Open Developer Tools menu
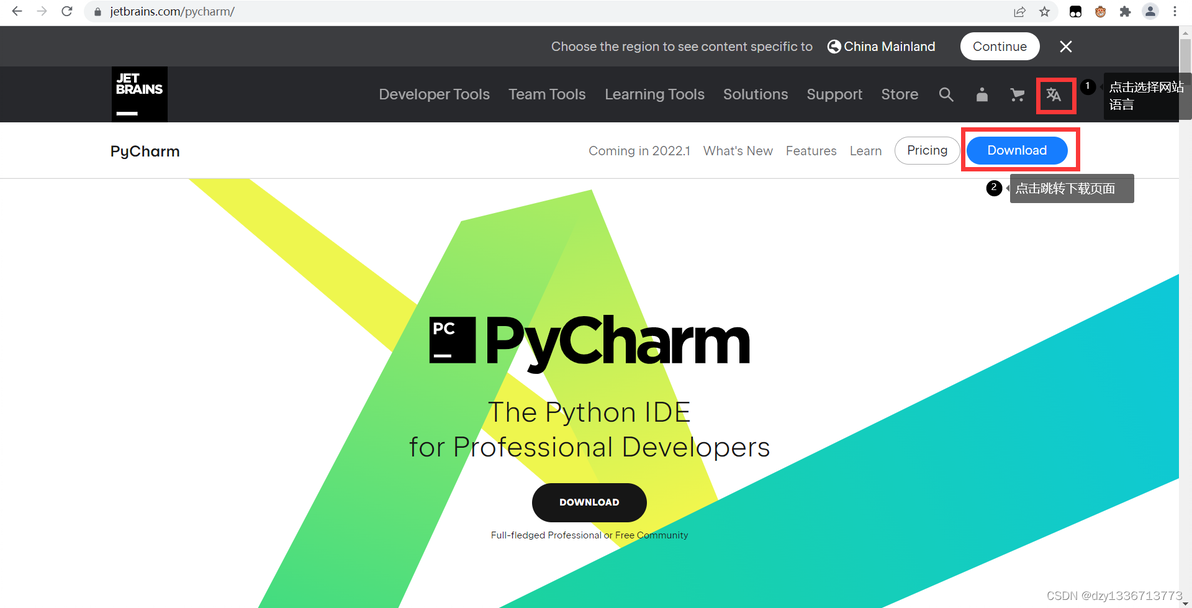The width and height of the screenshot is (1192, 608). coord(434,94)
